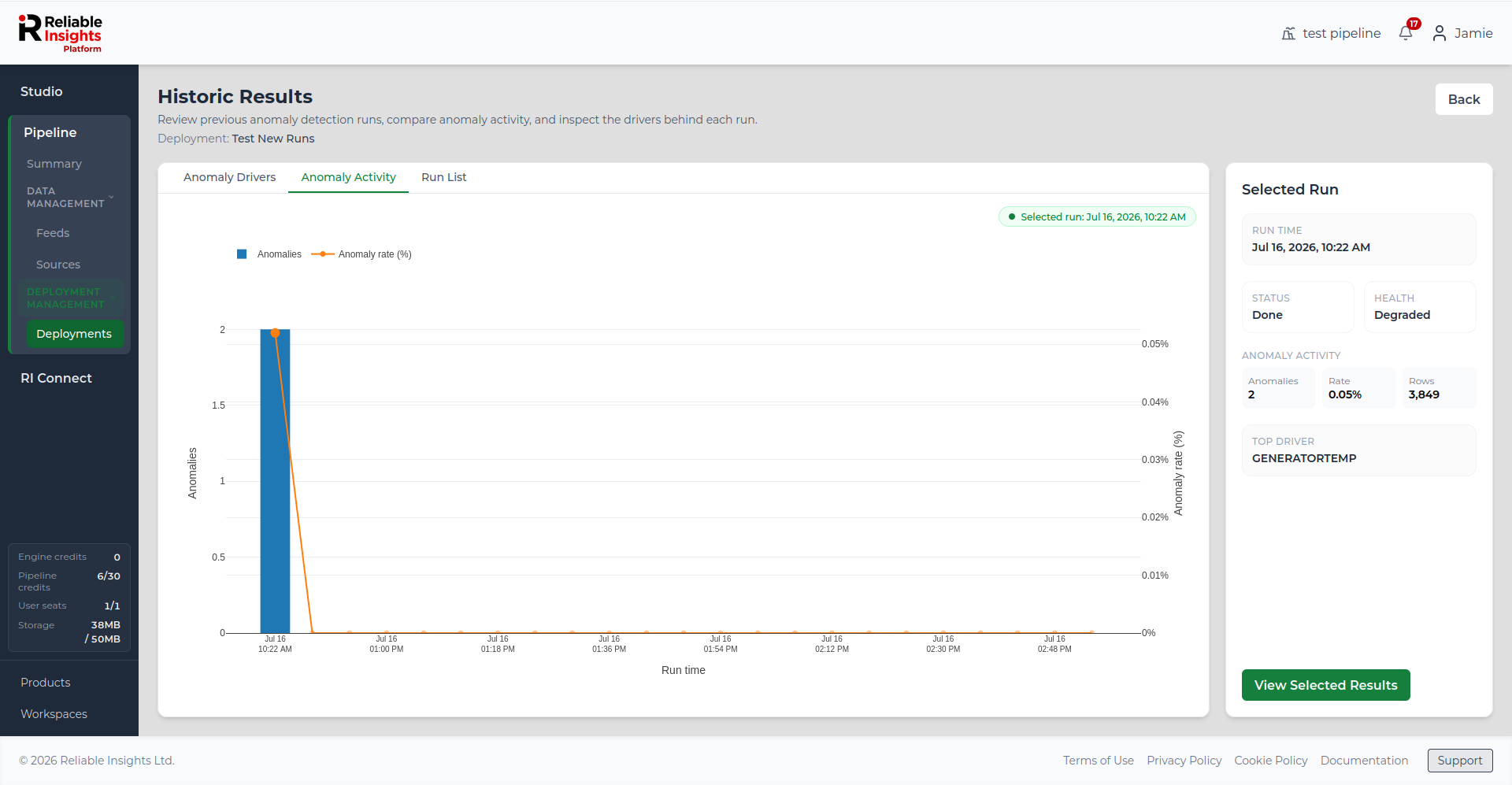Click the Selected Run panel title
Screen dimensions: 1512x785
click(1290, 190)
